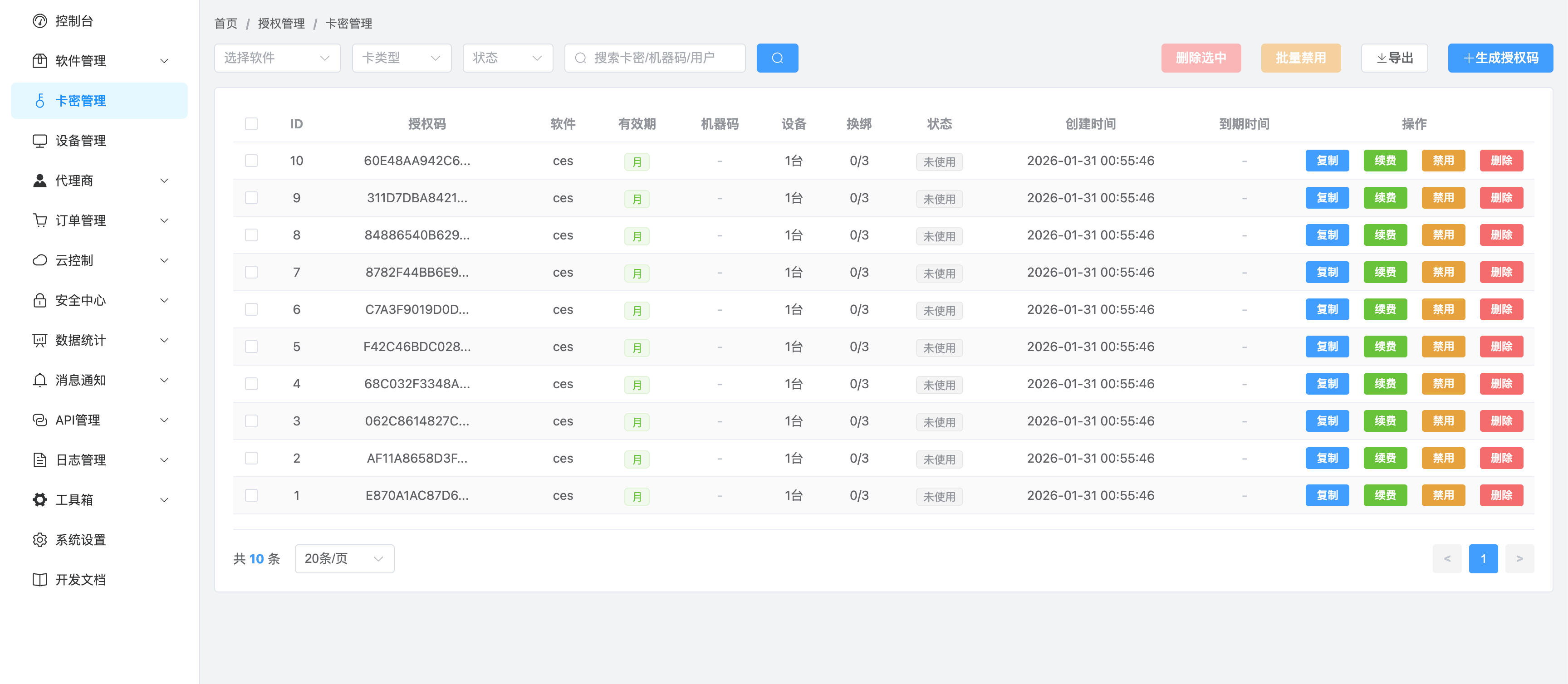Go to 首页 in the breadcrumb
This screenshot has height=684, width=1568.
click(x=226, y=24)
